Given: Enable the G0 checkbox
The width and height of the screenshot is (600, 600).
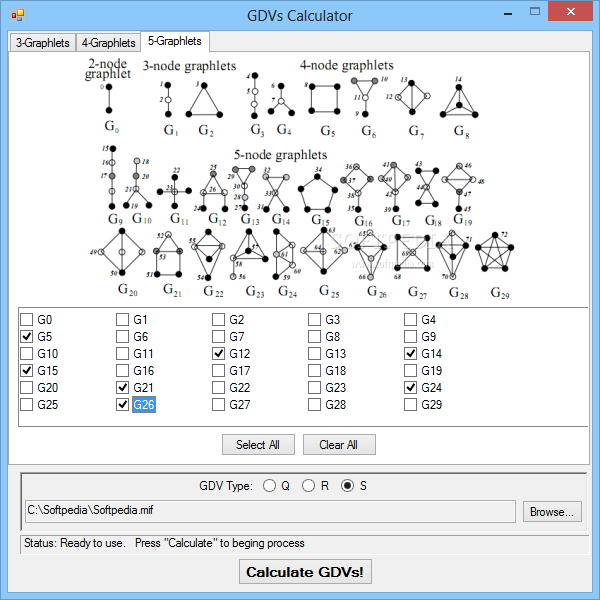Looking at the screenshot, I should (27, 320).
